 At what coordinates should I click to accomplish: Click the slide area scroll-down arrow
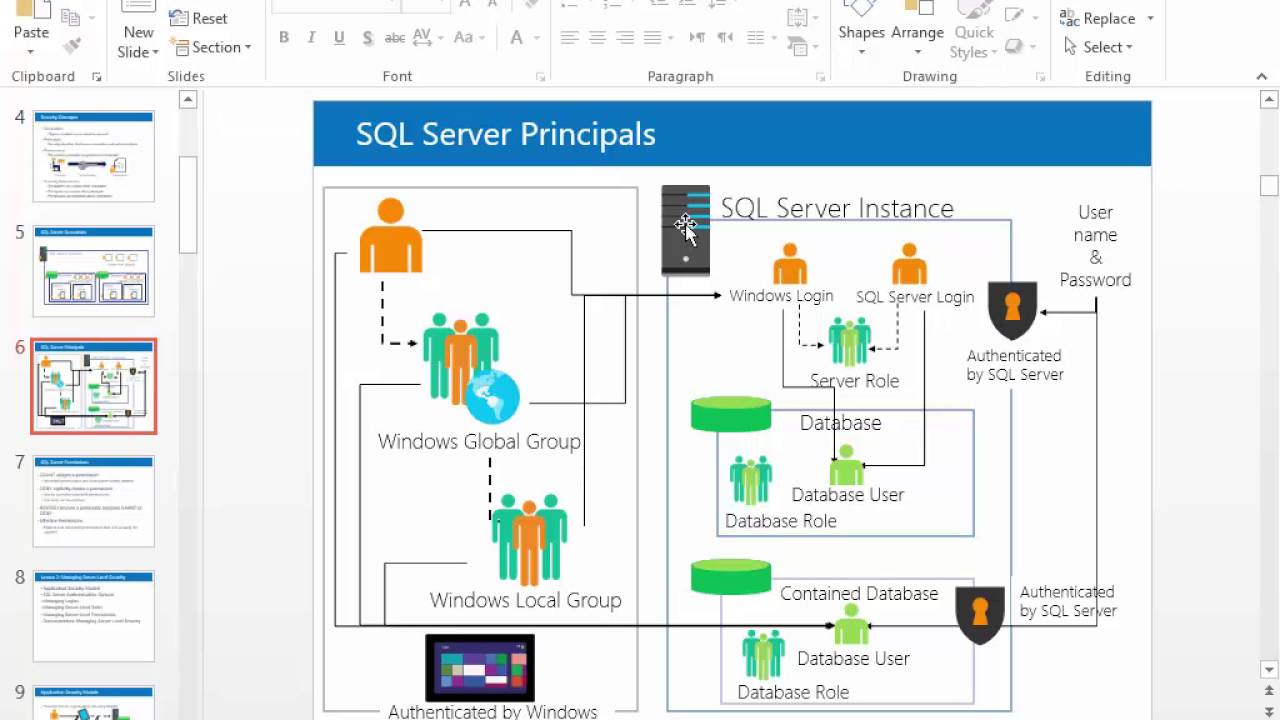tap(1269, 670)
